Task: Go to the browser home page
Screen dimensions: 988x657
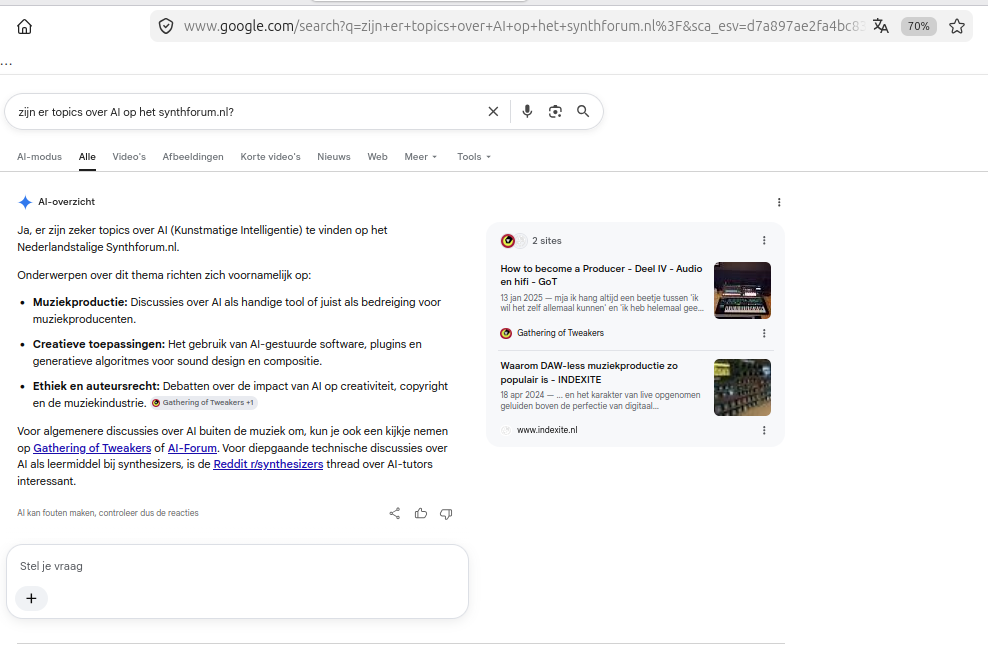Action: 24,26
